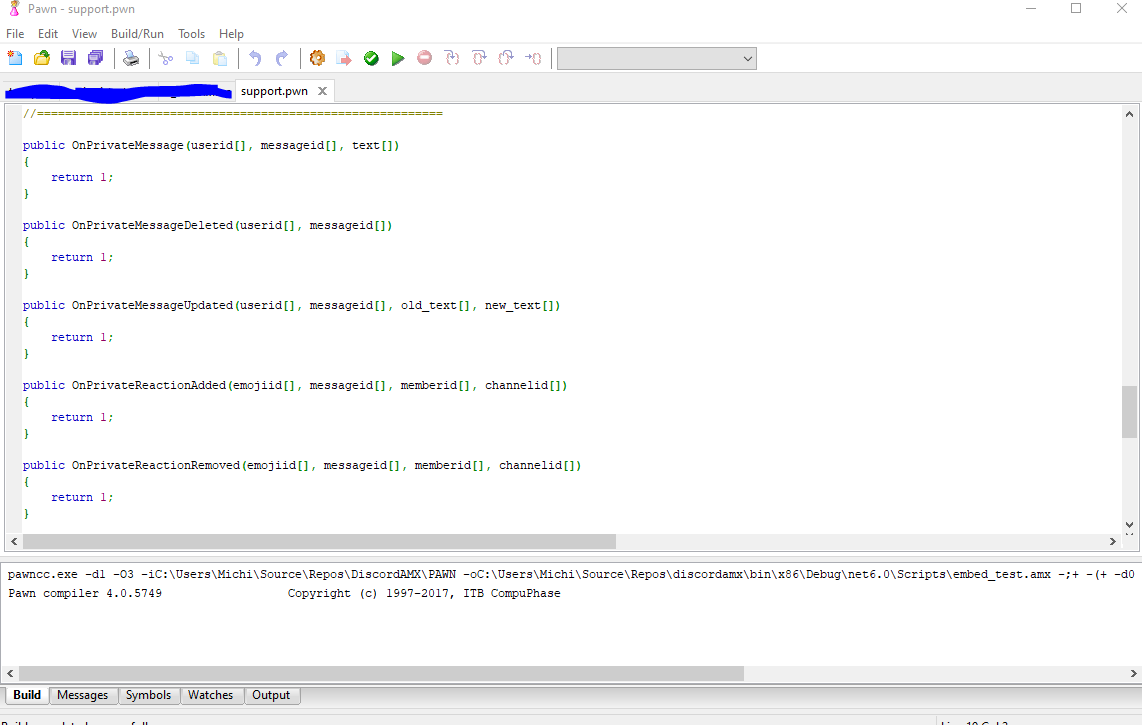
Task: Create a new file with the New icon
Action: [x=14, y=58]
